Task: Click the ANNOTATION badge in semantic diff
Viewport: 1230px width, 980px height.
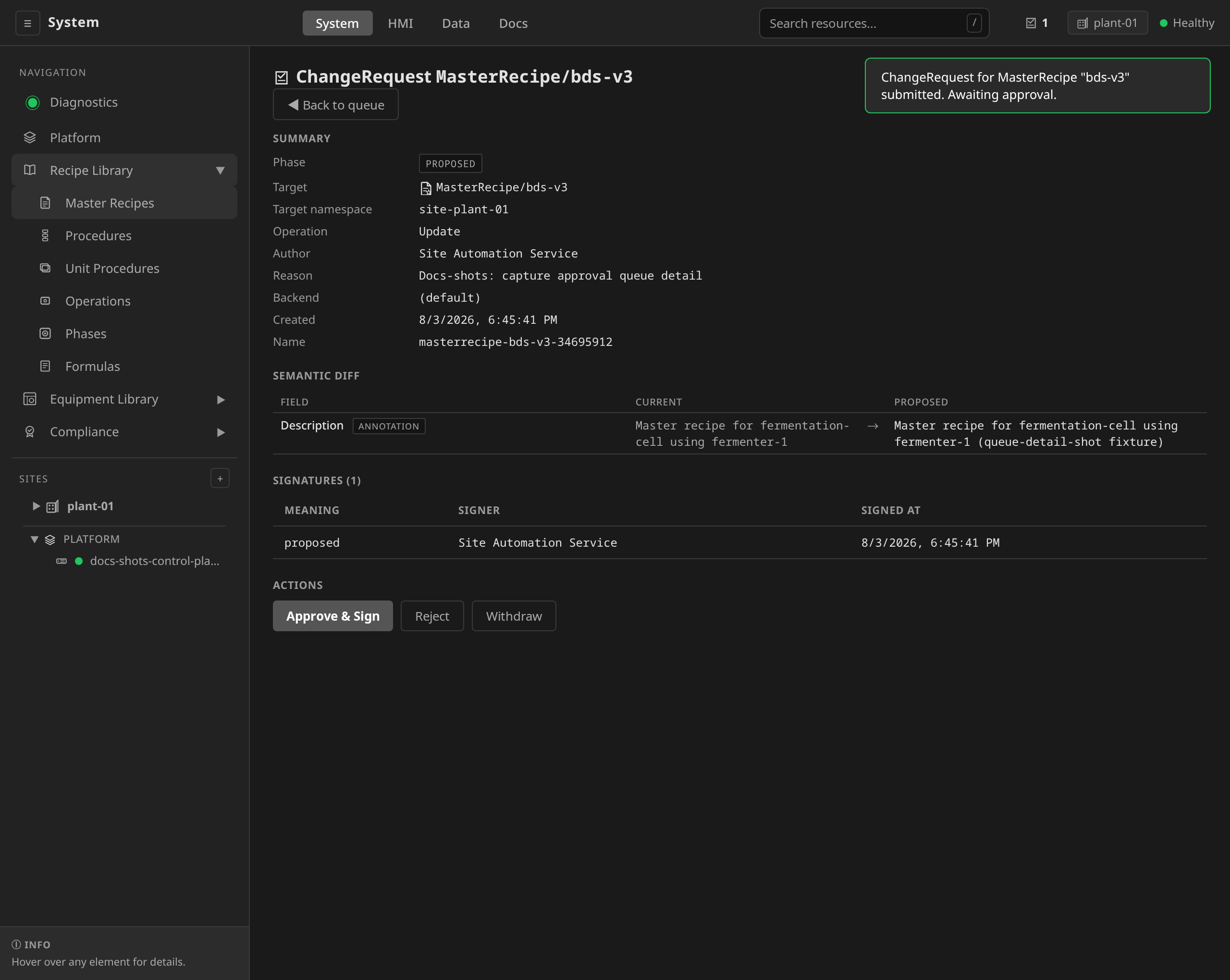Action: [x=389, y=426]
